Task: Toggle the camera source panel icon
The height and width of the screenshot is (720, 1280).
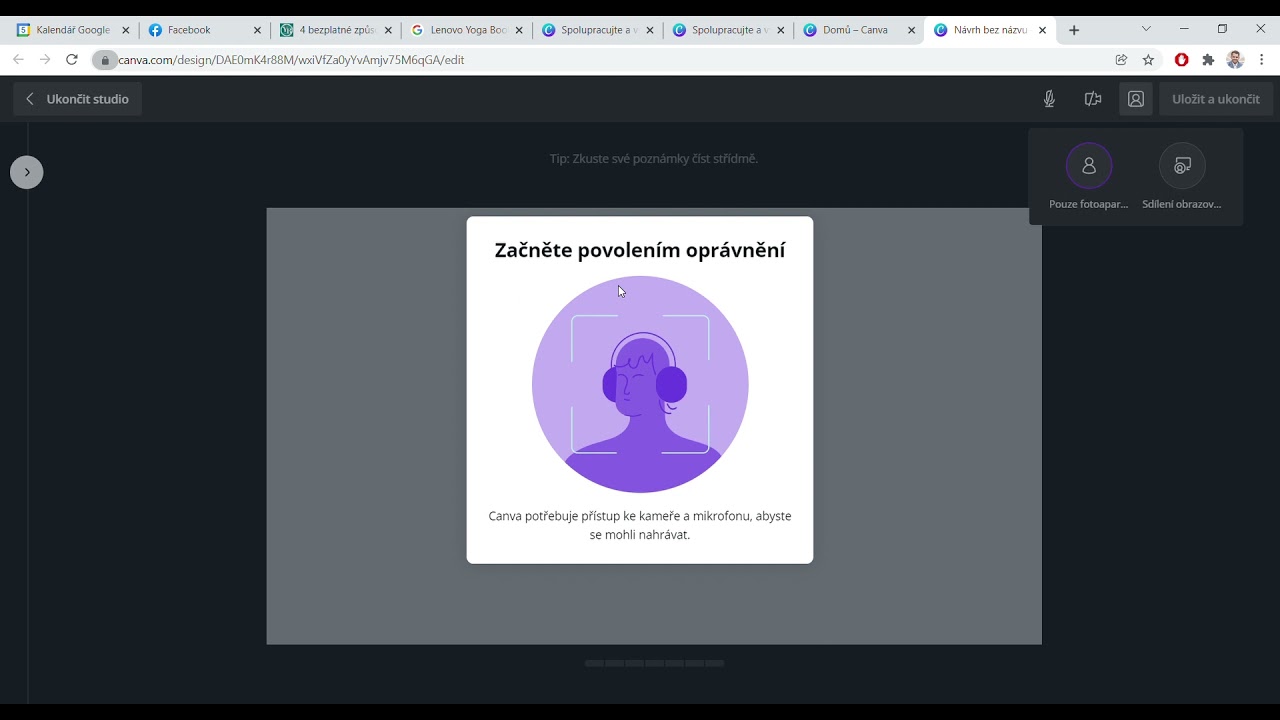Action: pyautogui.click(x=1136, y=99)
